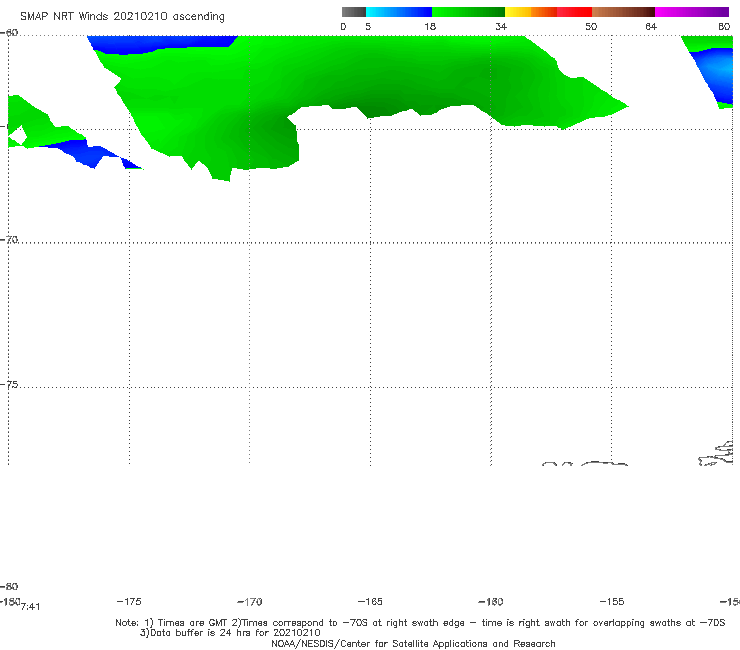Click the green segment of the color bar

pyautogui.click(x=468, y=12)
